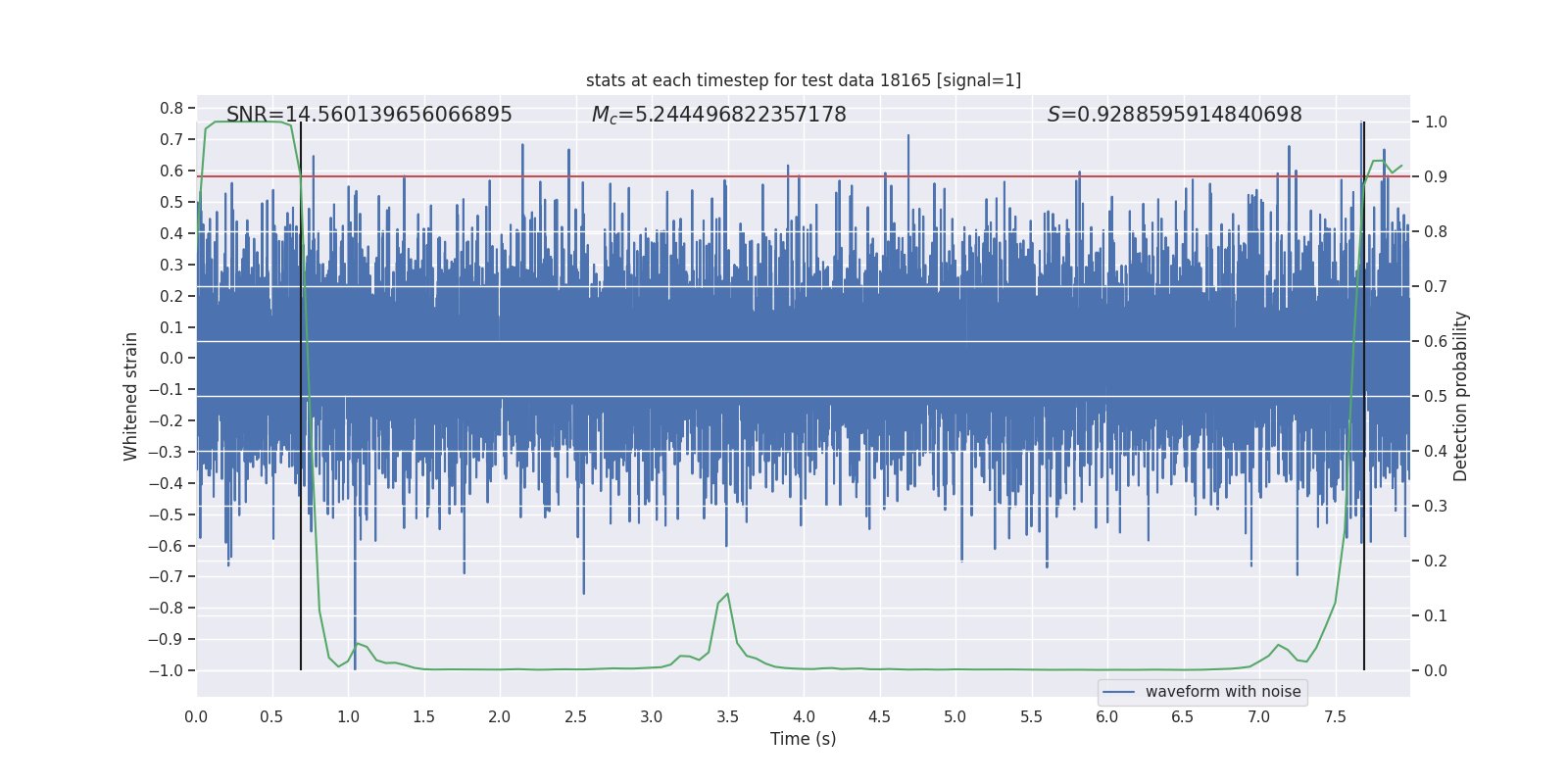Select −0.9 on the Whitened strain axis

pos(166,639)
